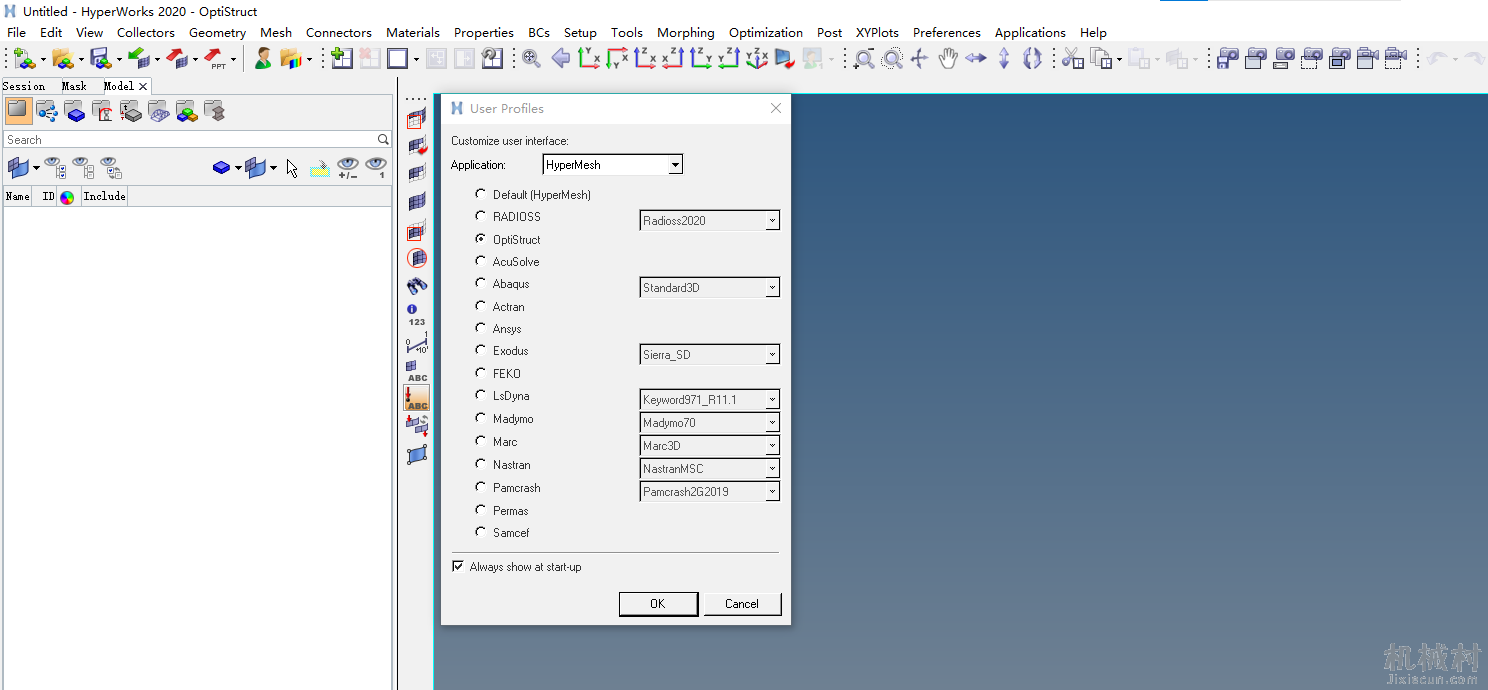Click the Fit model magnifier icon
Viewport: 1488px width, 690px height.
(532, 59)
